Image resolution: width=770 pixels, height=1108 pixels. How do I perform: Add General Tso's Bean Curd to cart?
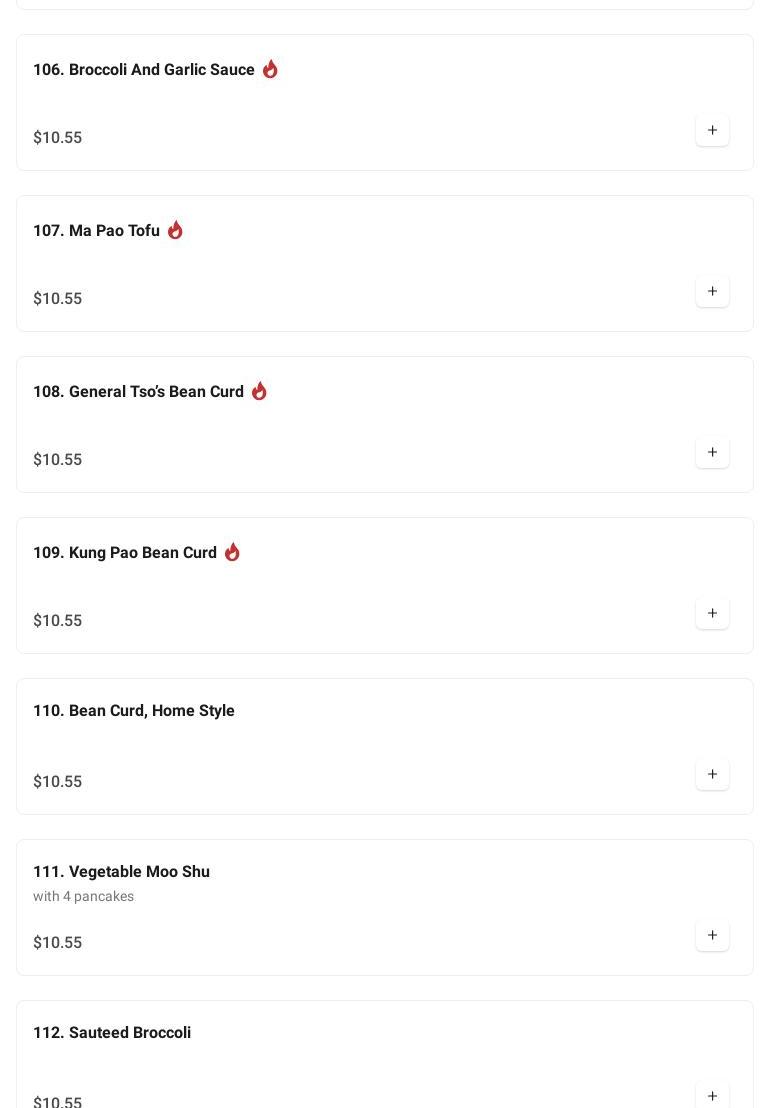712,452
